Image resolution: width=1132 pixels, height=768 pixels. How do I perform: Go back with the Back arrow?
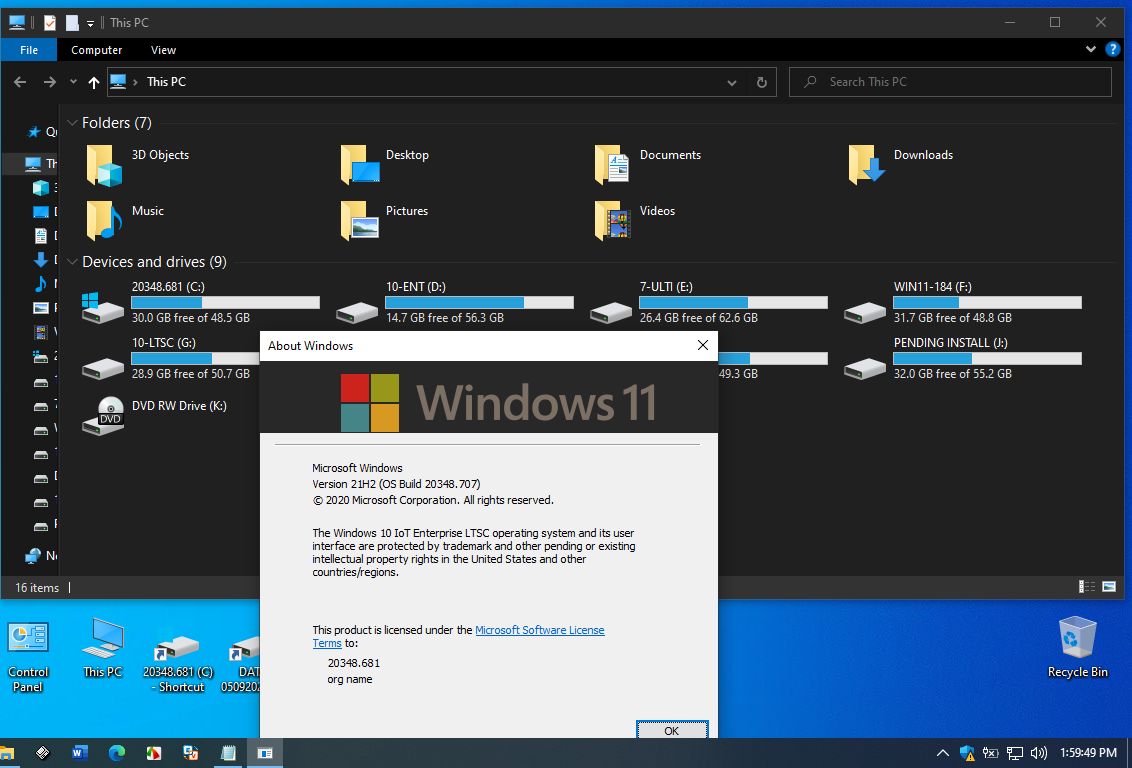20,82
